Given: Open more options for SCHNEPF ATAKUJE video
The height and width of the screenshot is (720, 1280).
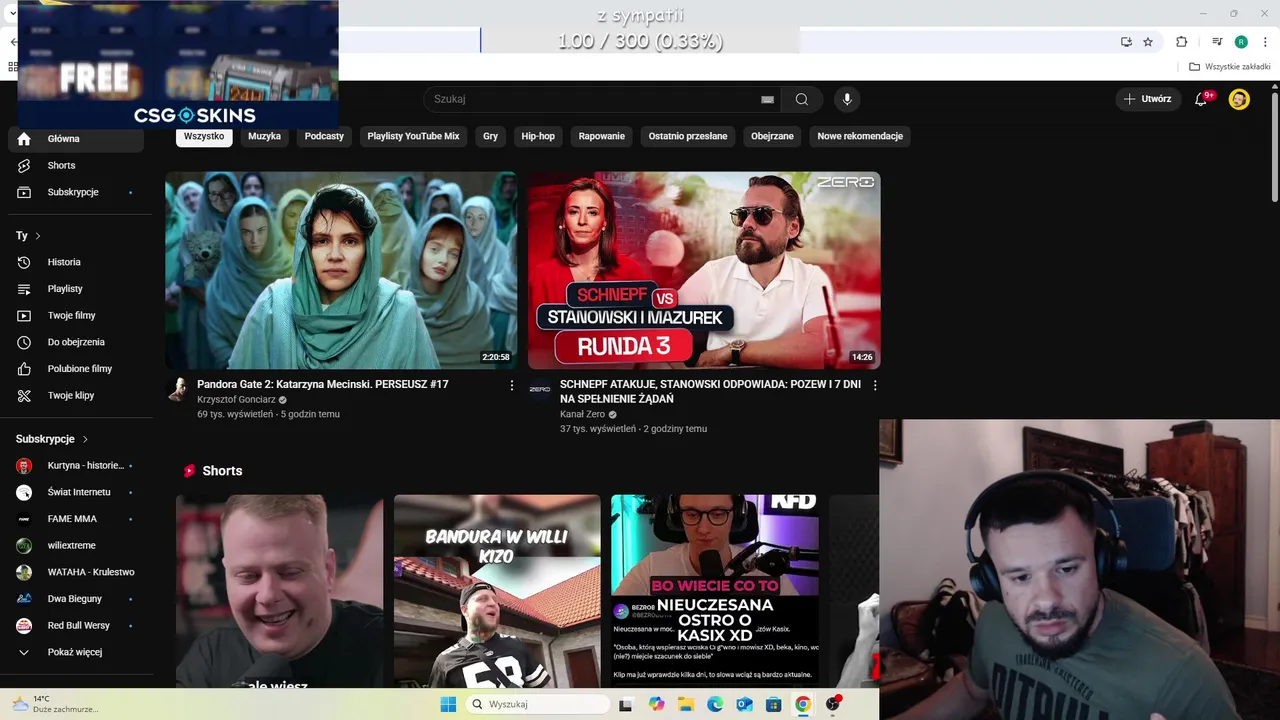Looking at the screenshot, I should 875,385.
